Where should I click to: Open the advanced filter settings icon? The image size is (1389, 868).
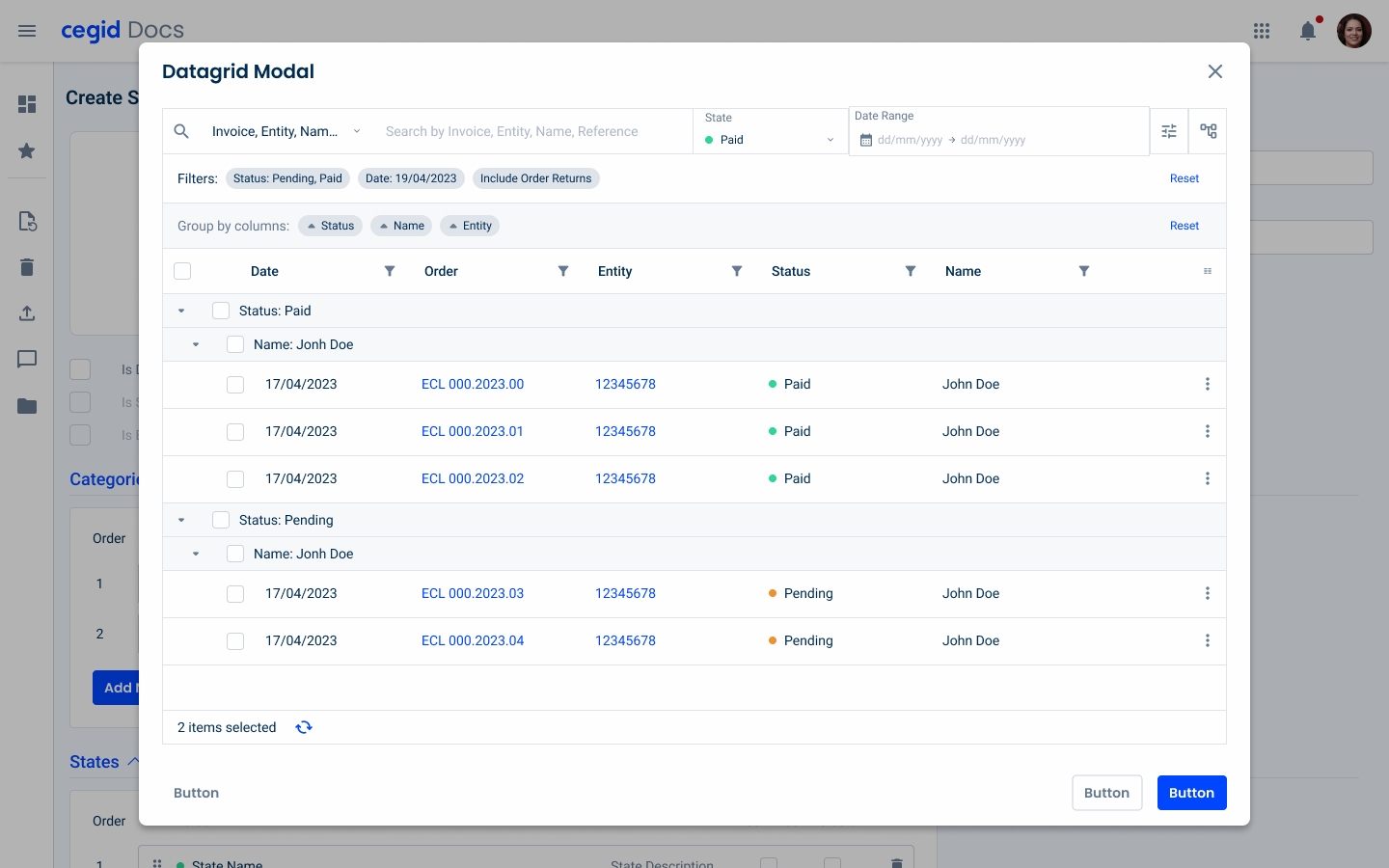coord(1169,131)
